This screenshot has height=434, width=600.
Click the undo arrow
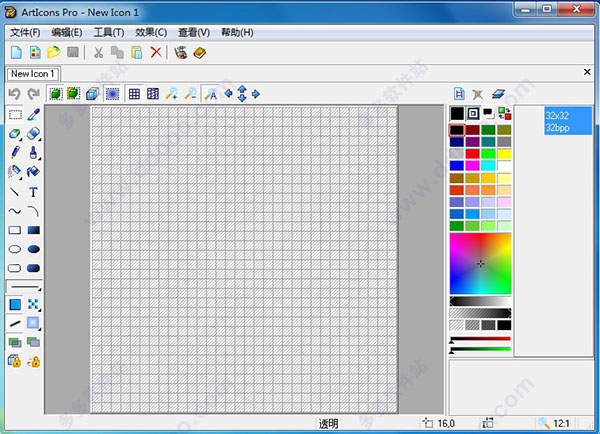[x=15, y=94]
